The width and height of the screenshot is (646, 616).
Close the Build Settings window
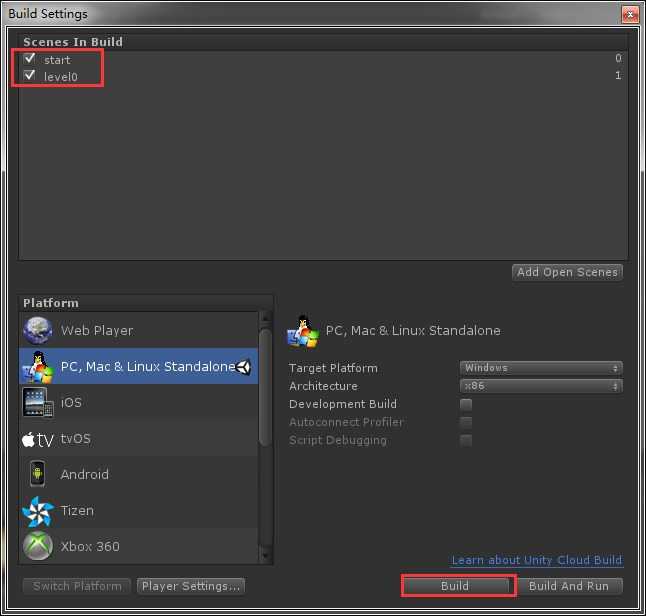click(x=630, y=15)
